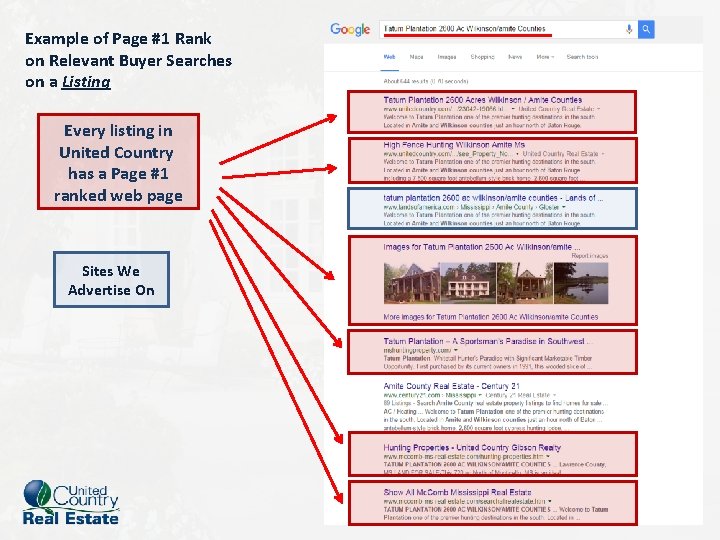Open 'Images for Tatum Plantation' heading link
Screen dimensions: 720x540
pyautogui.click(x=482, y=247)
